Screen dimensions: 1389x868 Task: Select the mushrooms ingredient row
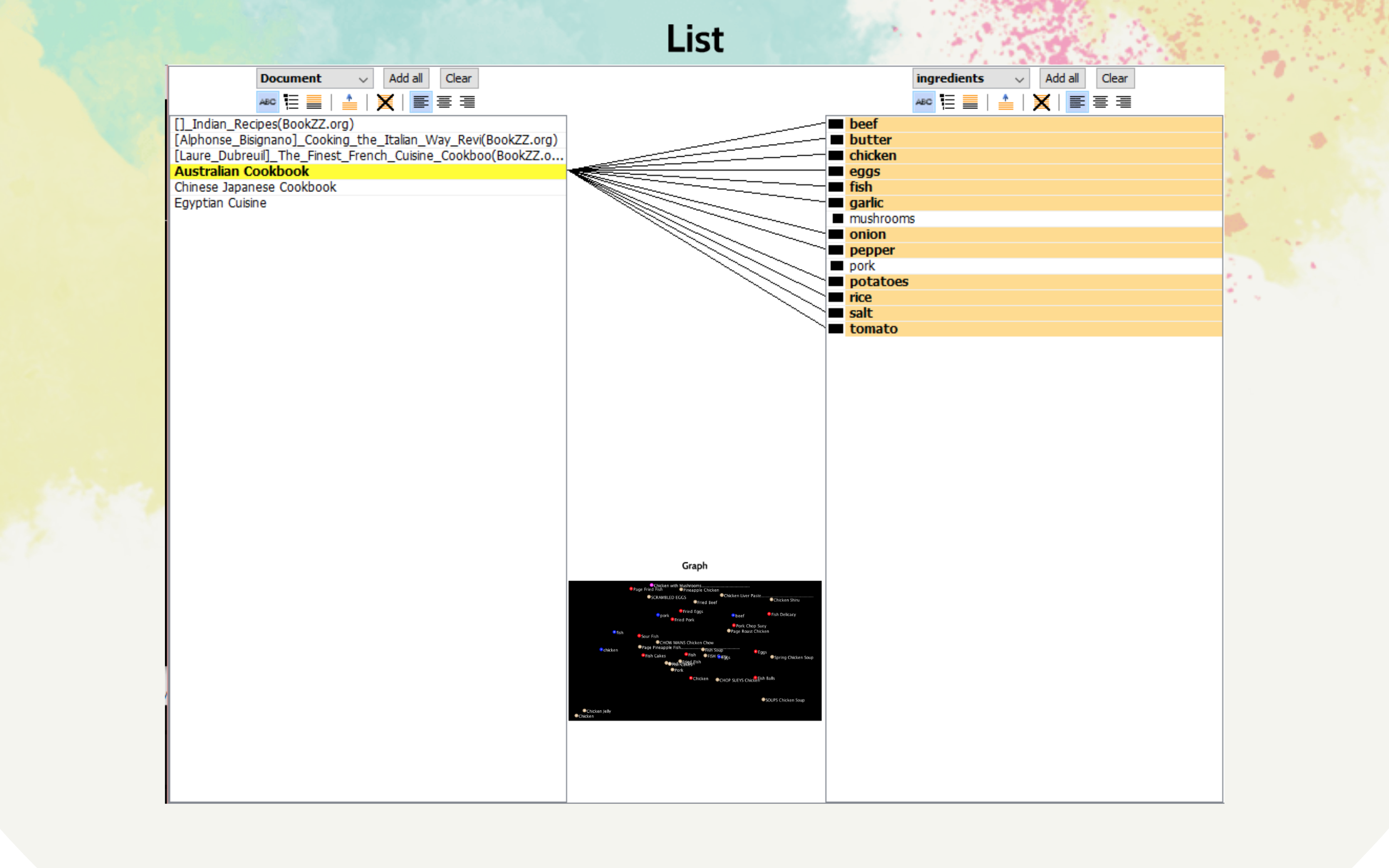coord(1024,219)
